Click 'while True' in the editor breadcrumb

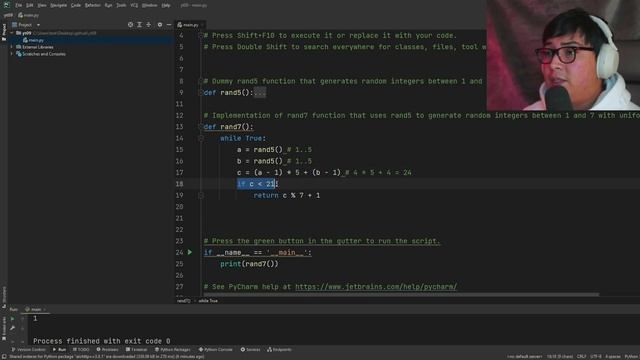[x=208, y=301]
